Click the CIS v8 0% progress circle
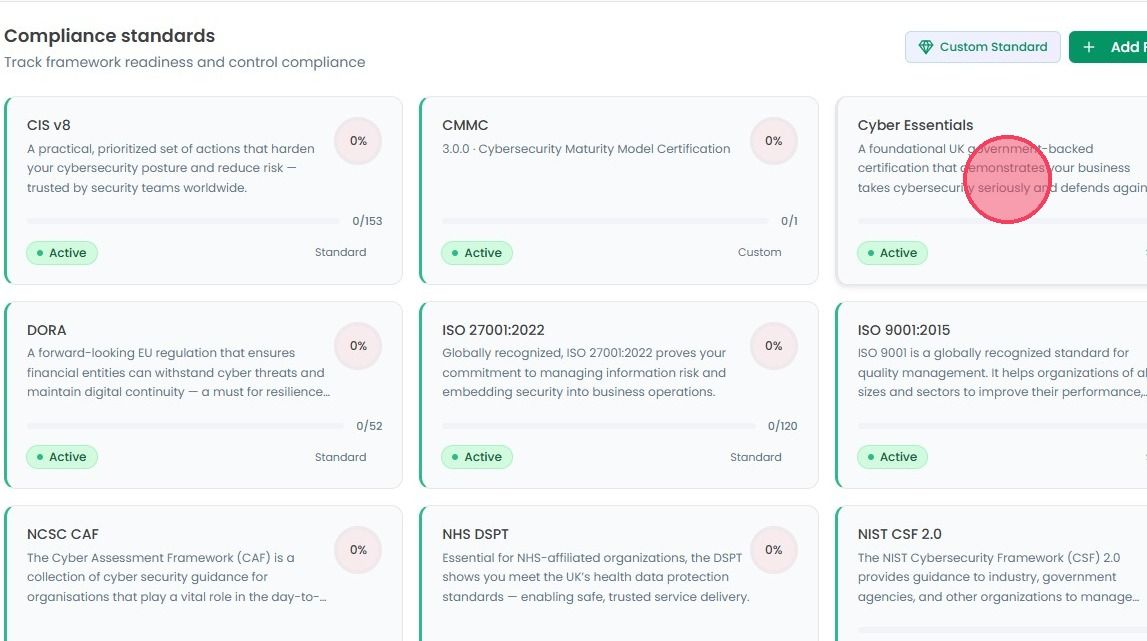The height and width of the screenshot is (641, 1147). [358, 140]
